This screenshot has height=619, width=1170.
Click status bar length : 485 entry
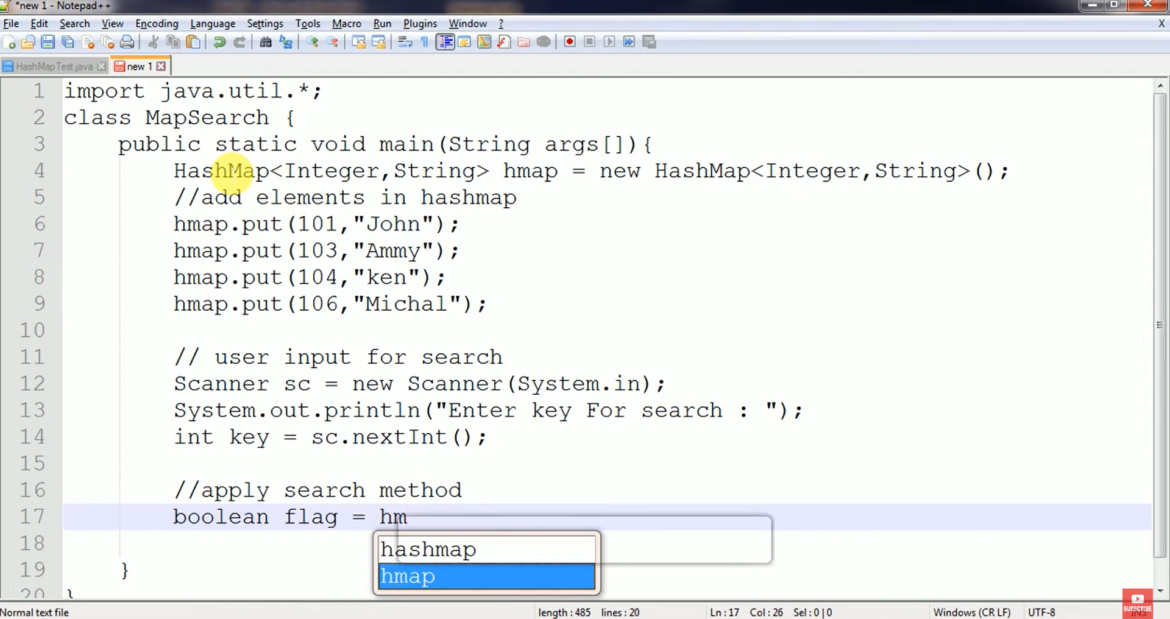point(564,612)
